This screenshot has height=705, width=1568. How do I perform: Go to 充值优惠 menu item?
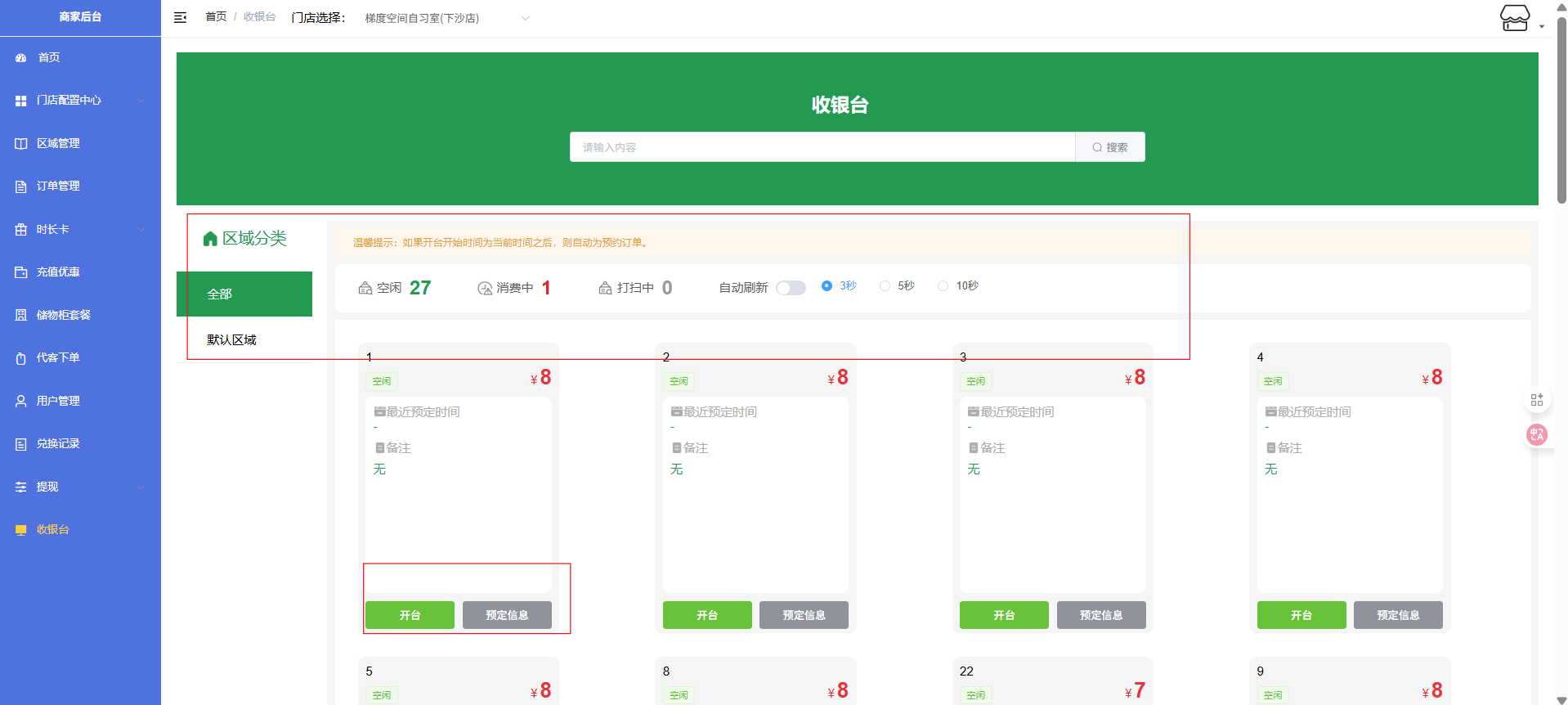[80, 272]
